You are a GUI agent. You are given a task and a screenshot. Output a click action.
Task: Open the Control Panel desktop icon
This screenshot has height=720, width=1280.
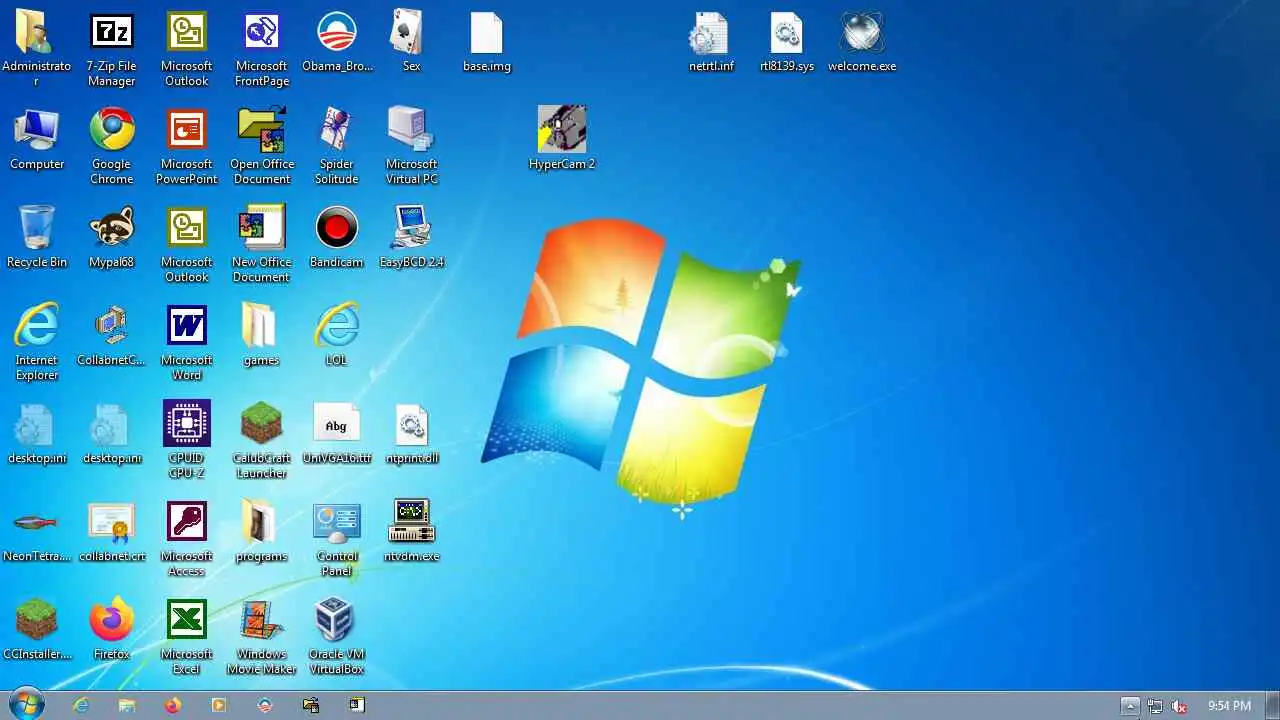pyautogui.click(x=336, y=539)
